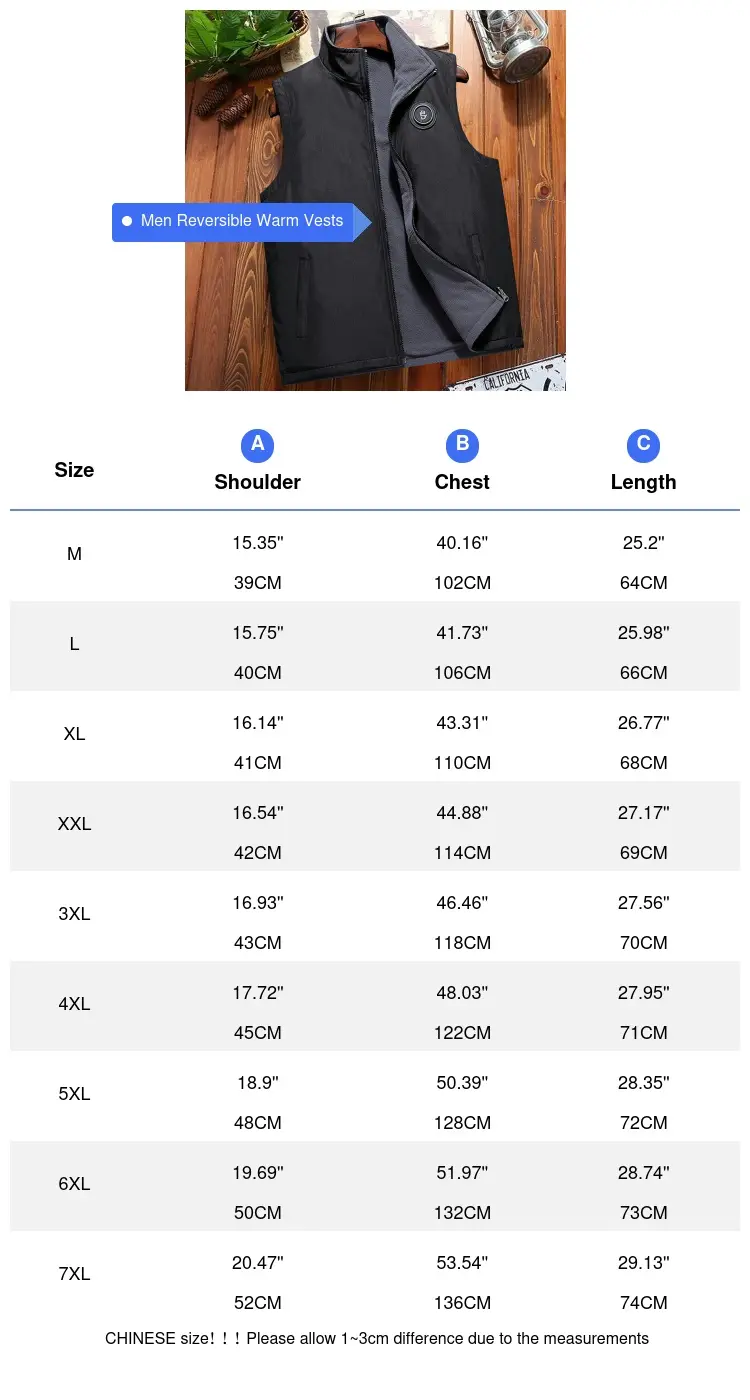Image resolution: width=750 pixels, height=1400 pixels.
Task: Click the round logo badge on vest
Action: [x=422, y=117]
